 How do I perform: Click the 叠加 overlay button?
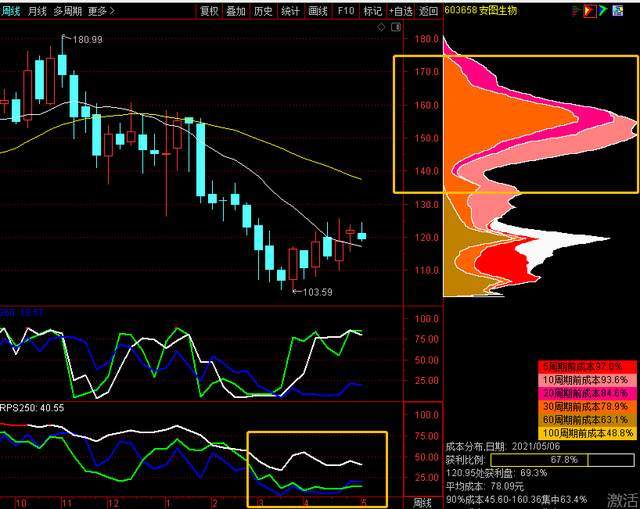click(x=236, y=11)
